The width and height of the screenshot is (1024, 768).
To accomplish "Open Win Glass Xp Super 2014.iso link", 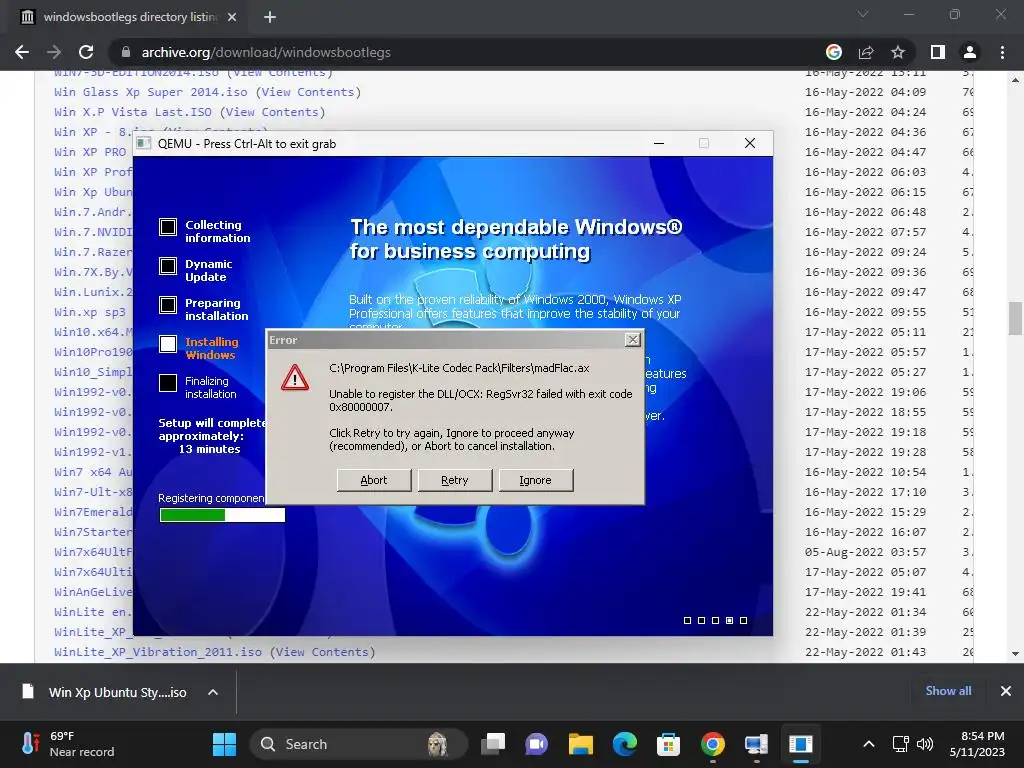I will tap(151, 92).
